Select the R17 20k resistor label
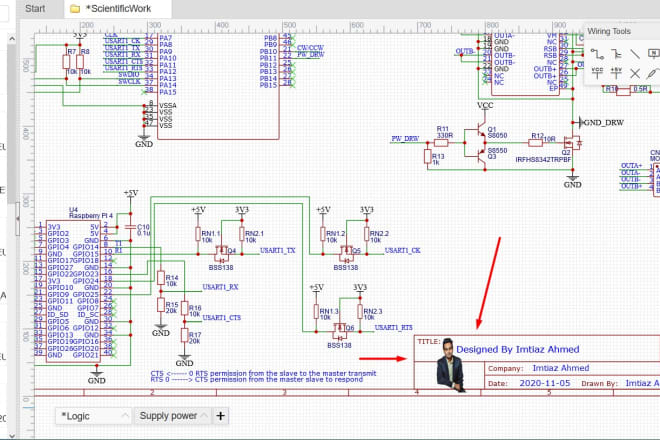This screenshot has width=660, height=440. (x=195, y=338)
